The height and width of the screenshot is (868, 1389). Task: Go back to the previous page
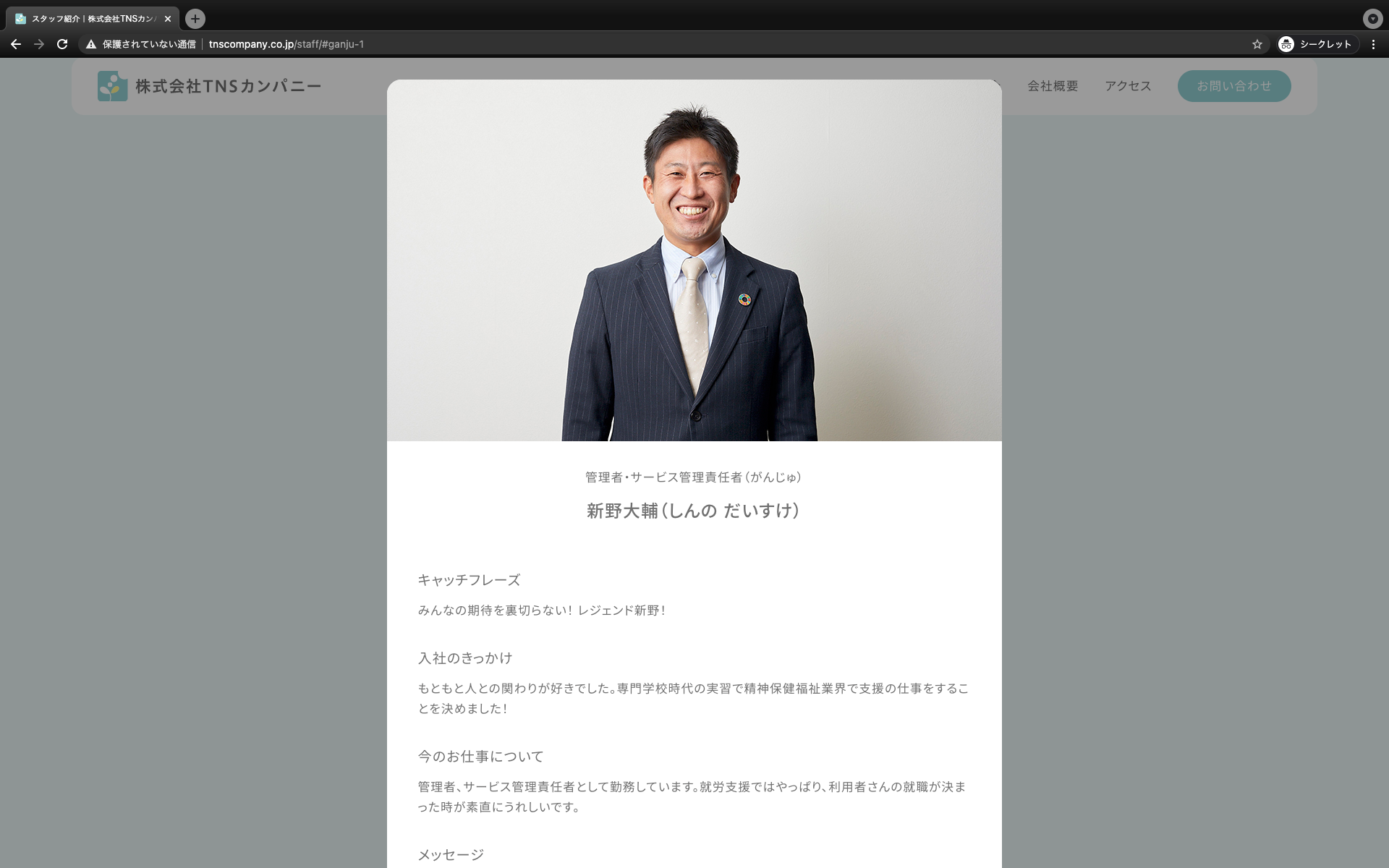16,44
